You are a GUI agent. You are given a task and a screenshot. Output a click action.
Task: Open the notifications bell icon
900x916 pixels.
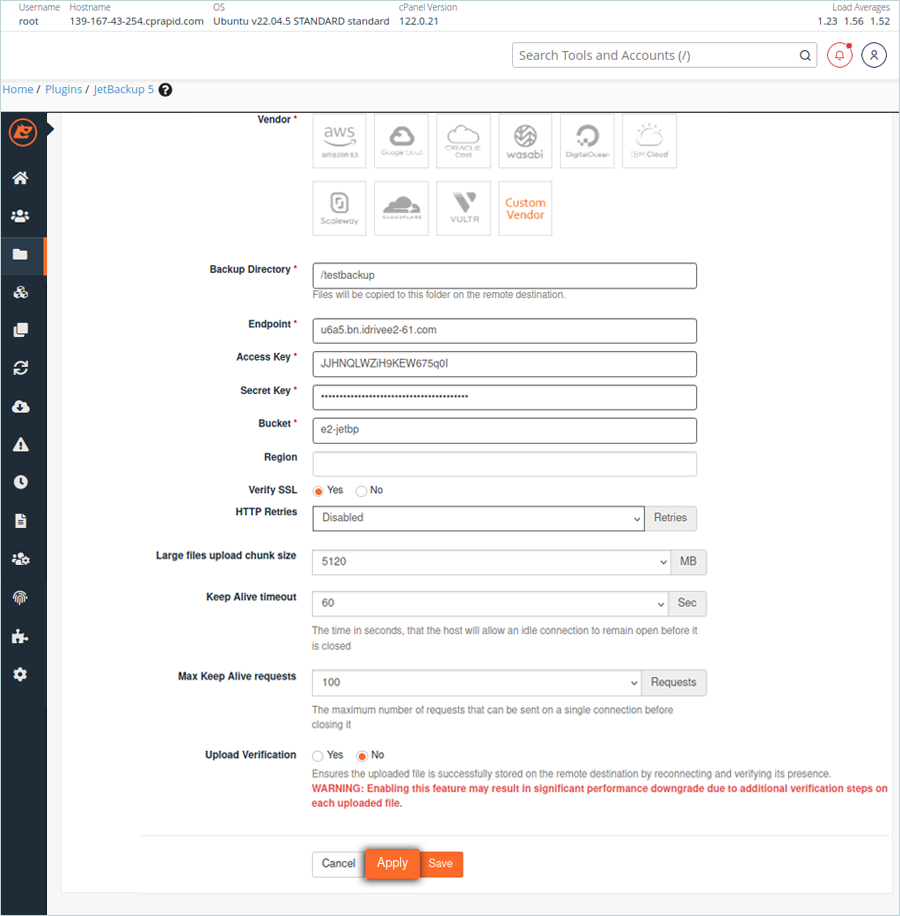pos(839,55)
